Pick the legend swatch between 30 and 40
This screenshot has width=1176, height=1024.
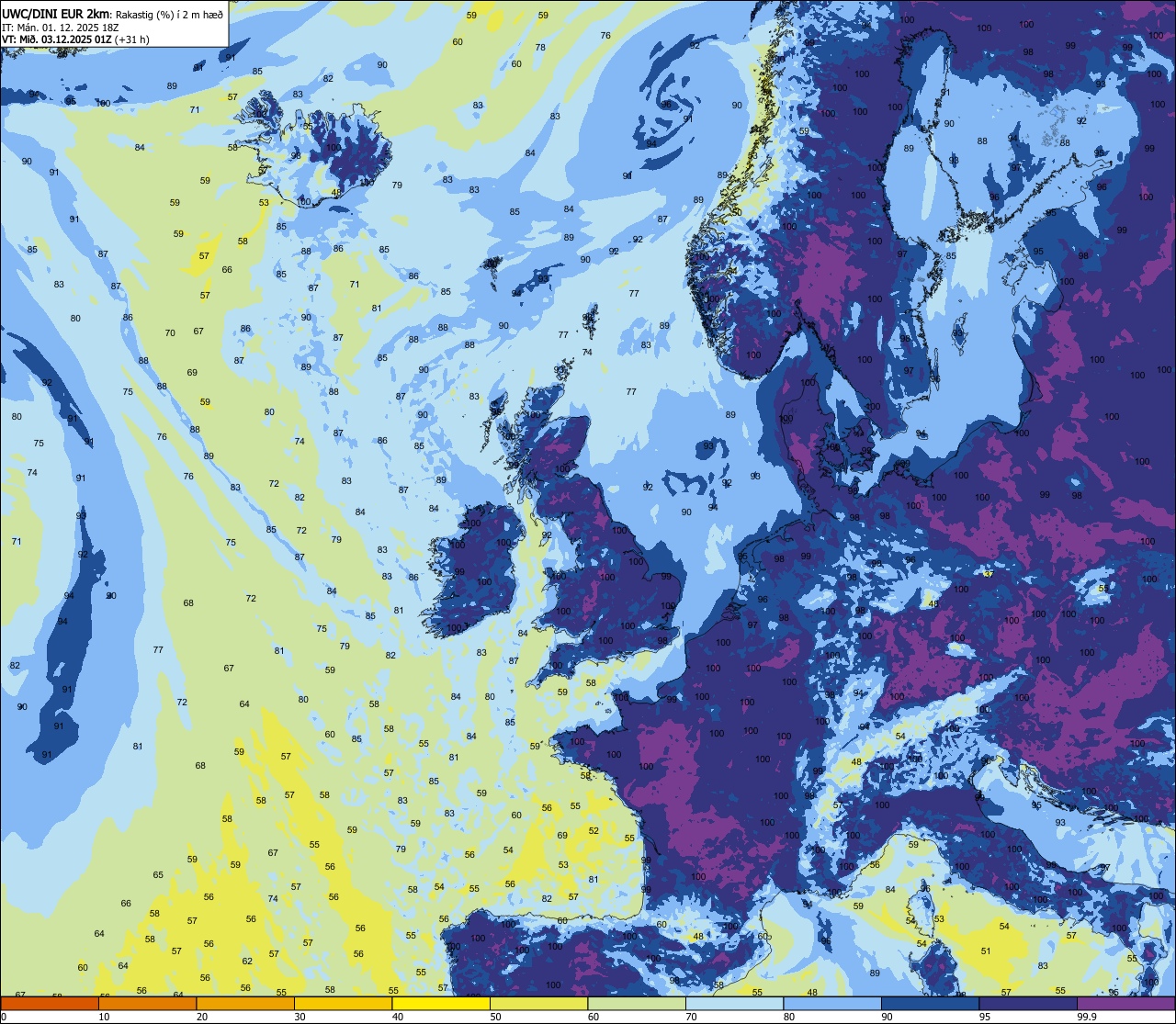pos(343,1003)
